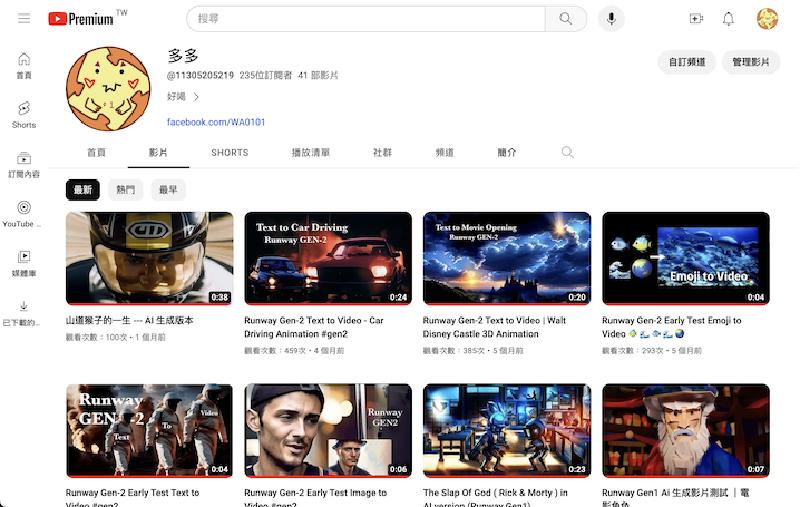
Task: Open Text to Car Driving thumbnail
Action: click(328, 259)
